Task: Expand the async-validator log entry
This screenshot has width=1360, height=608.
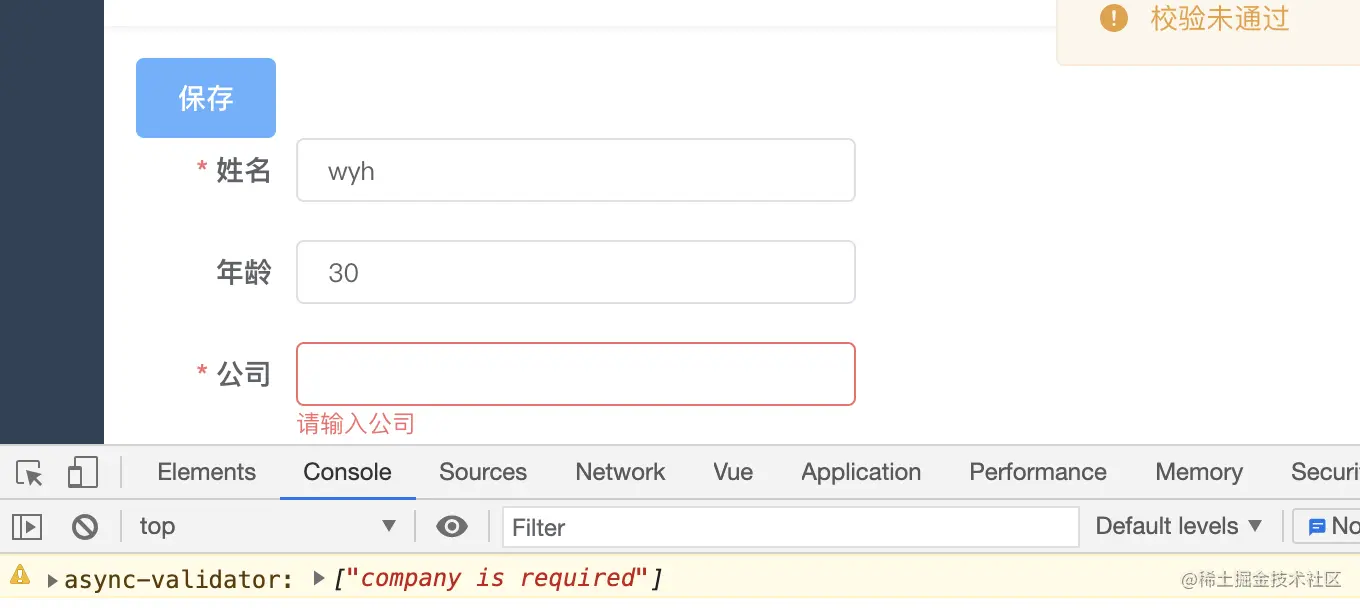Action: [52, 579]
